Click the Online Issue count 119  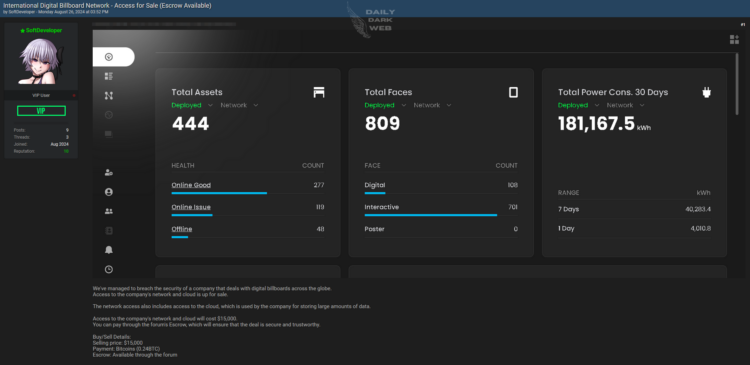[320, 207]
